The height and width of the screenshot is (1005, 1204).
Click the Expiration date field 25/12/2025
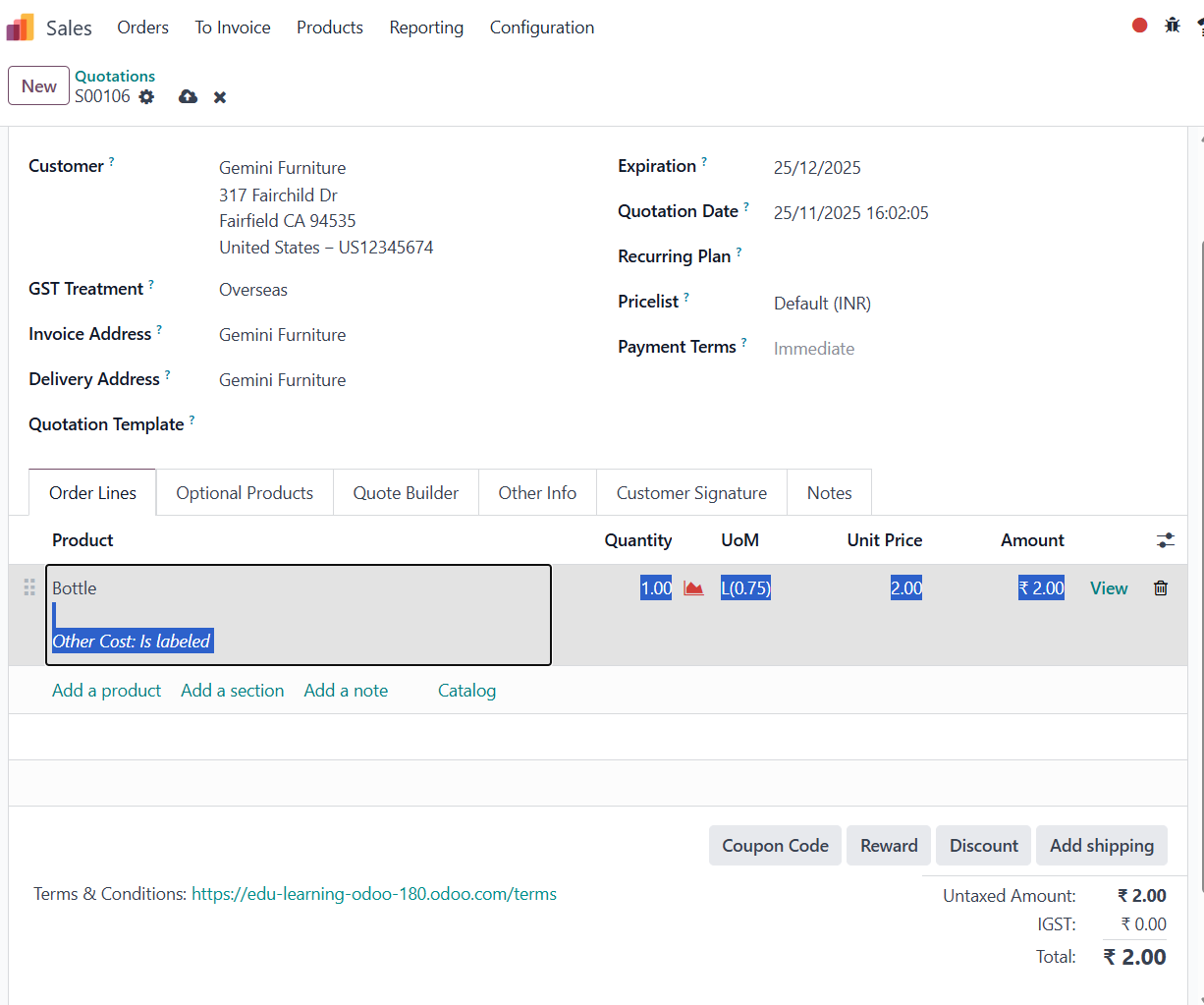pos(817,168)
